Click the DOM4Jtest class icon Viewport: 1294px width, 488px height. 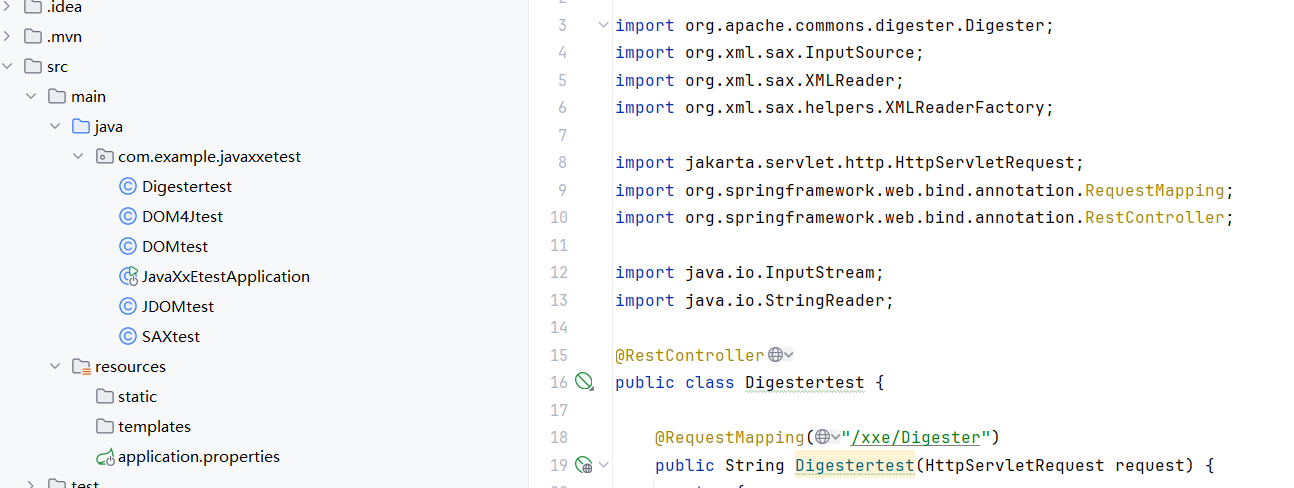pyautogui.click(x=127, y=216)
